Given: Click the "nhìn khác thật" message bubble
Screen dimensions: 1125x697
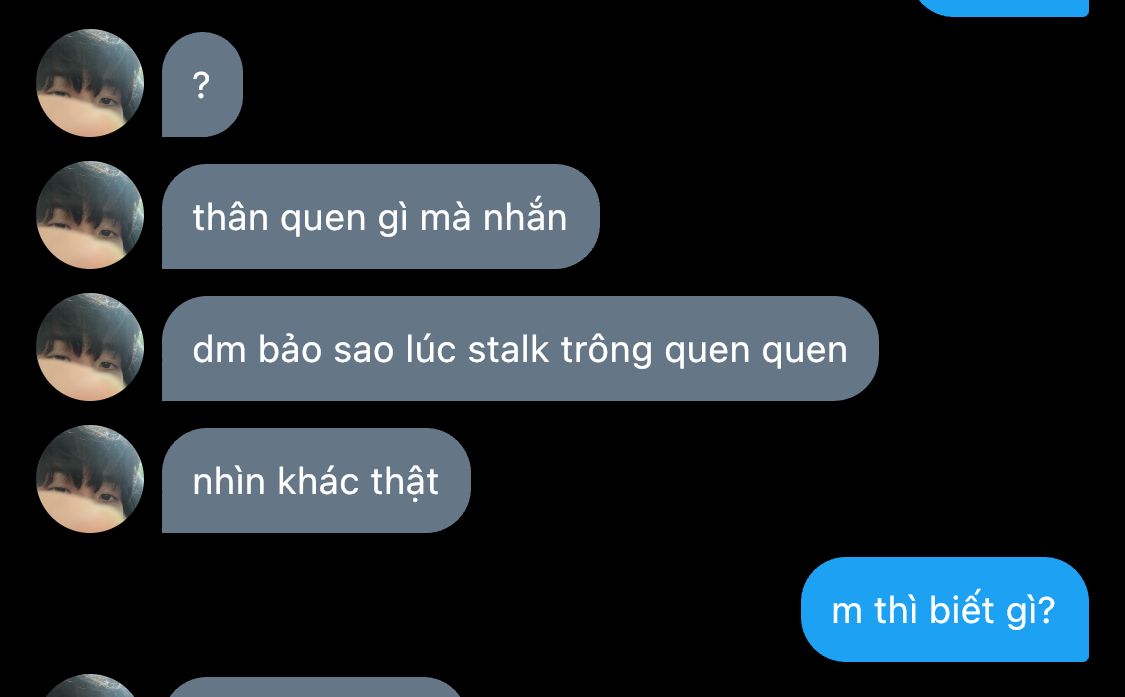Looking at the screenshot, I should tap(316, 481).
